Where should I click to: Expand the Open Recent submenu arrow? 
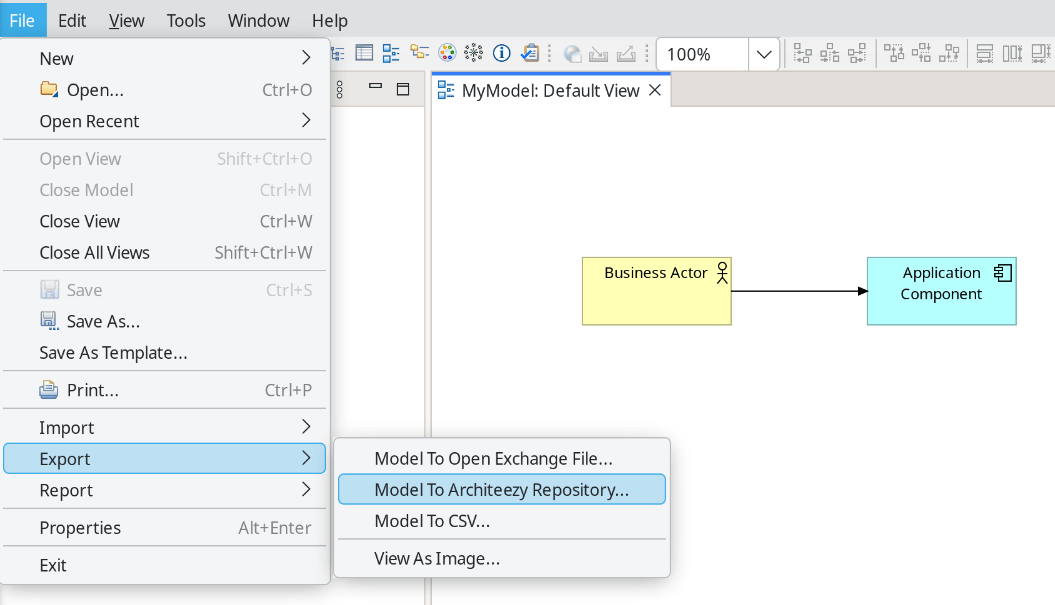tap(306, 120)
